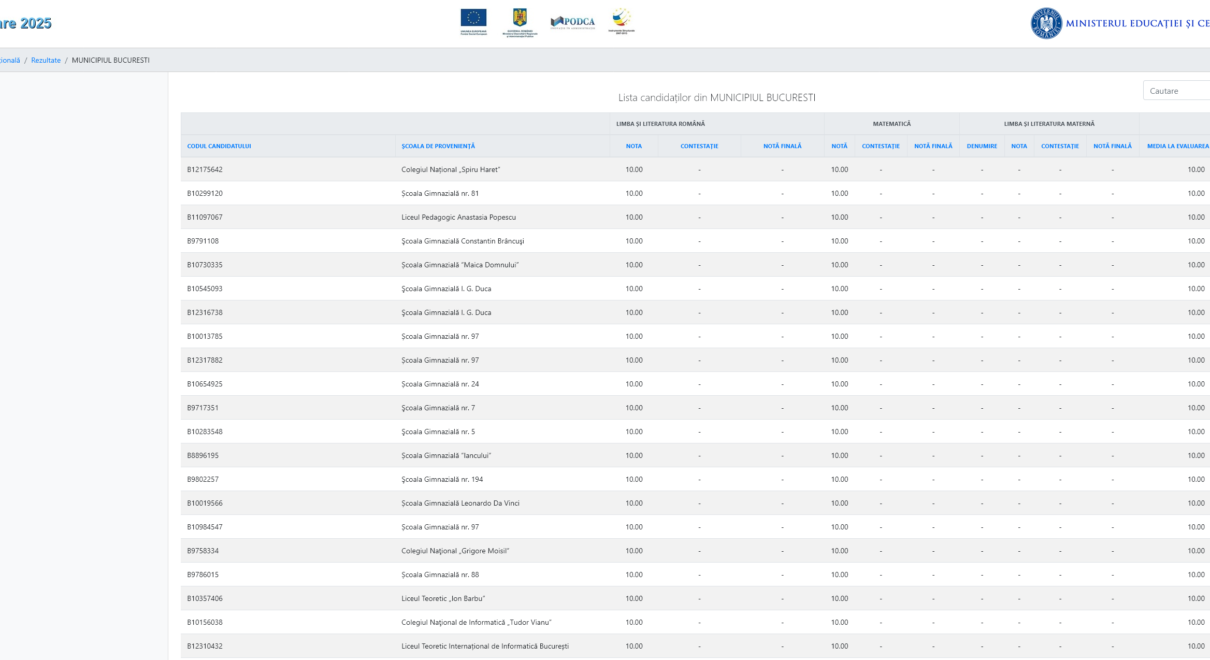Select candidate code B9791108
Screen dimensions: 1210x660
click(203, 241)
